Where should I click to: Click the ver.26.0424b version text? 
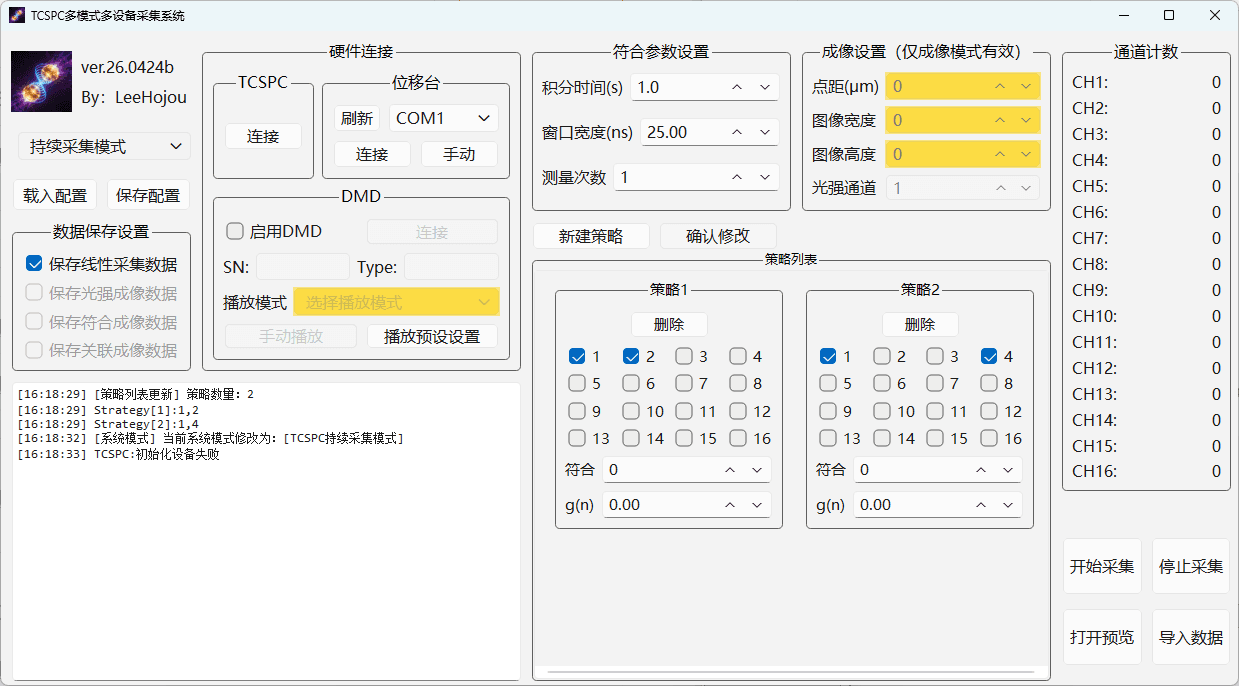tap(127, 67)
